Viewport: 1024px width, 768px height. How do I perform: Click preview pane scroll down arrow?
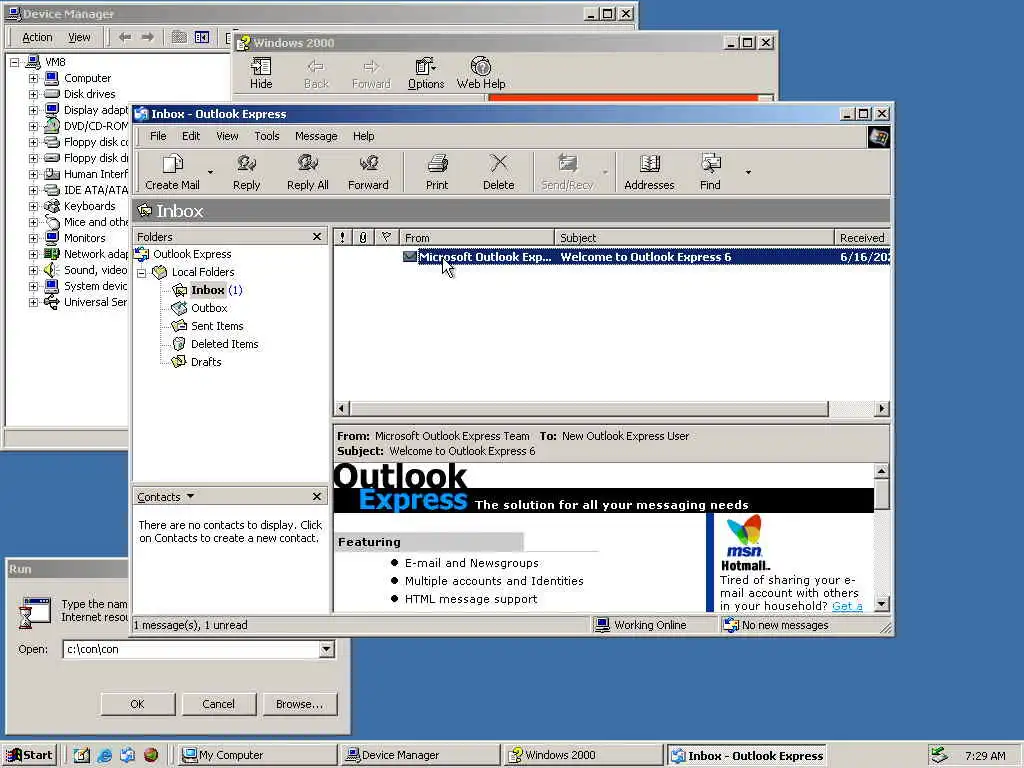tap(882, 603)
